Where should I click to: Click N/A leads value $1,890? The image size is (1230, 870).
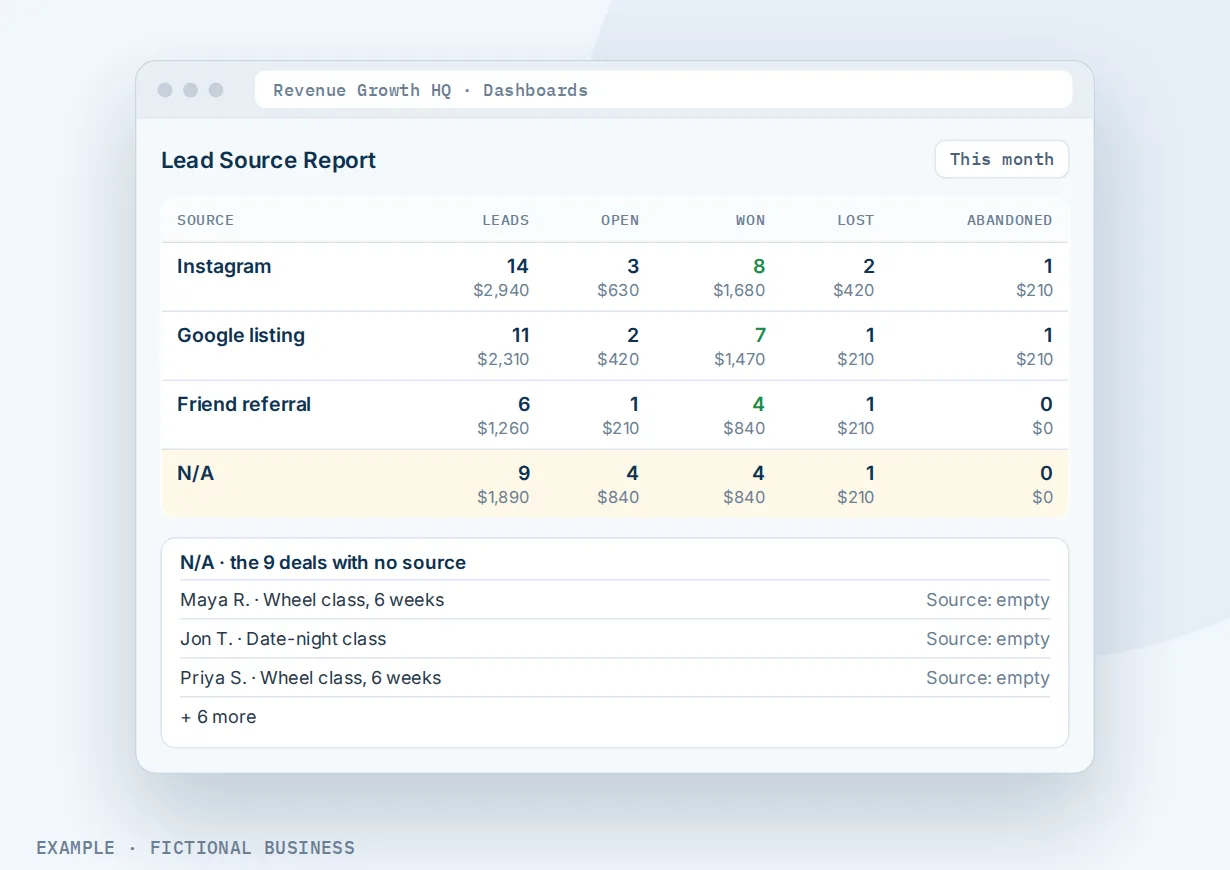click(502, 497)
